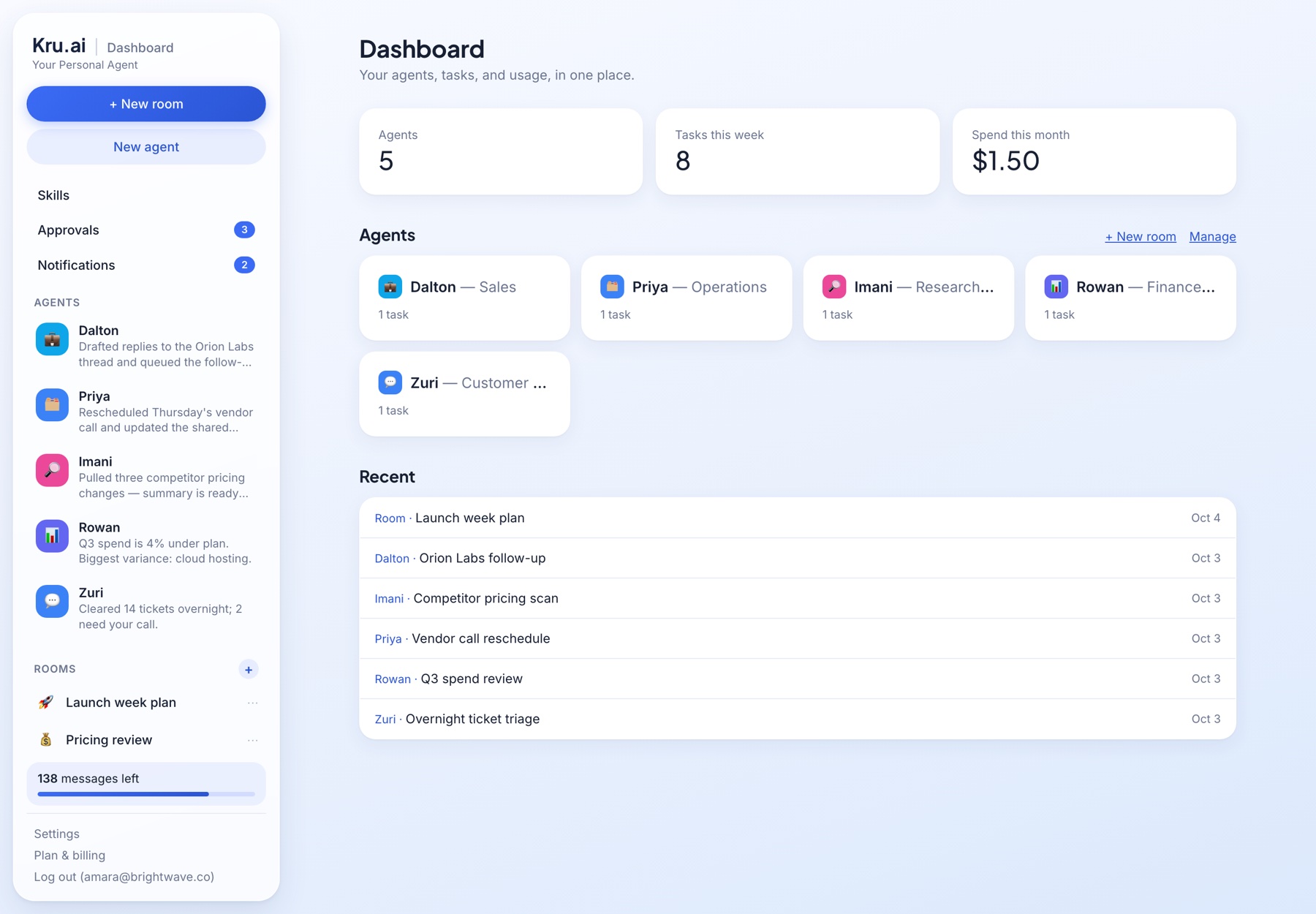The image size is (1316, 914).
Task: Open Settings in the sidebar footer
Action: pos(57,834)
